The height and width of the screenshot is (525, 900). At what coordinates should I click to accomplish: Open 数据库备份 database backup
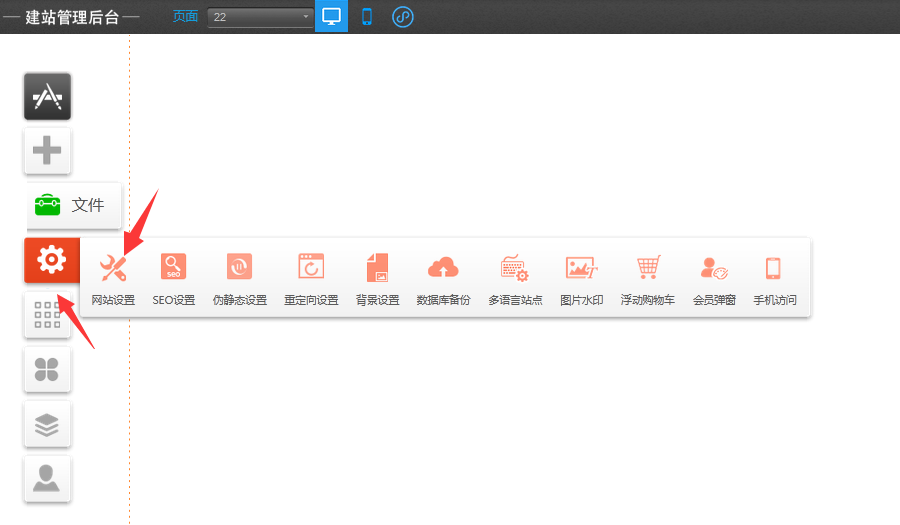pyautogui.click(x=443, y=277)
